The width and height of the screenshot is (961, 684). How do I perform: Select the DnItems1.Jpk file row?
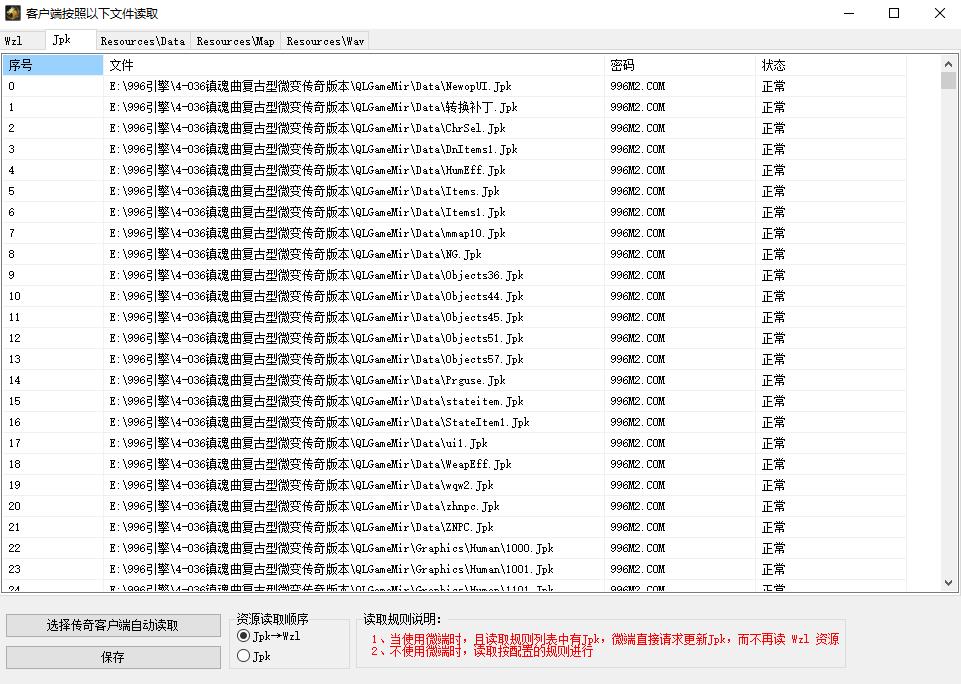pyautogui.click(x=454, y=149)
